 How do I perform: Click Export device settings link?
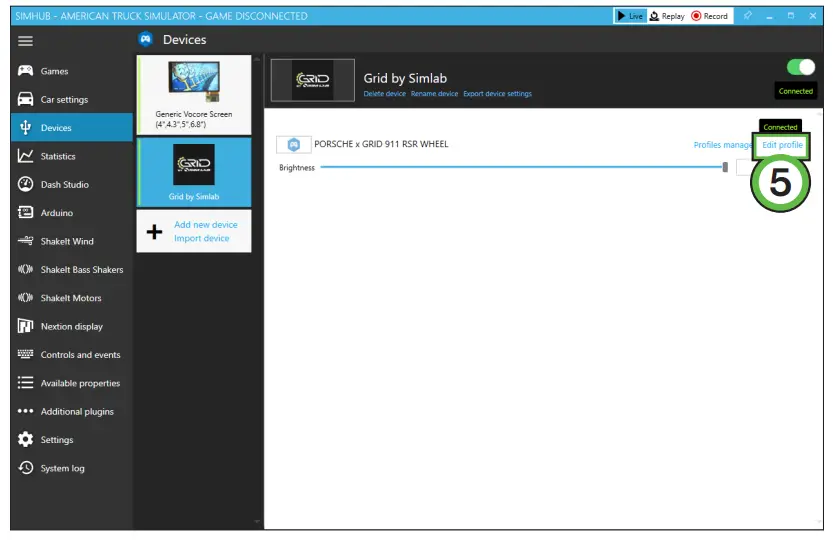click(497, 94)
